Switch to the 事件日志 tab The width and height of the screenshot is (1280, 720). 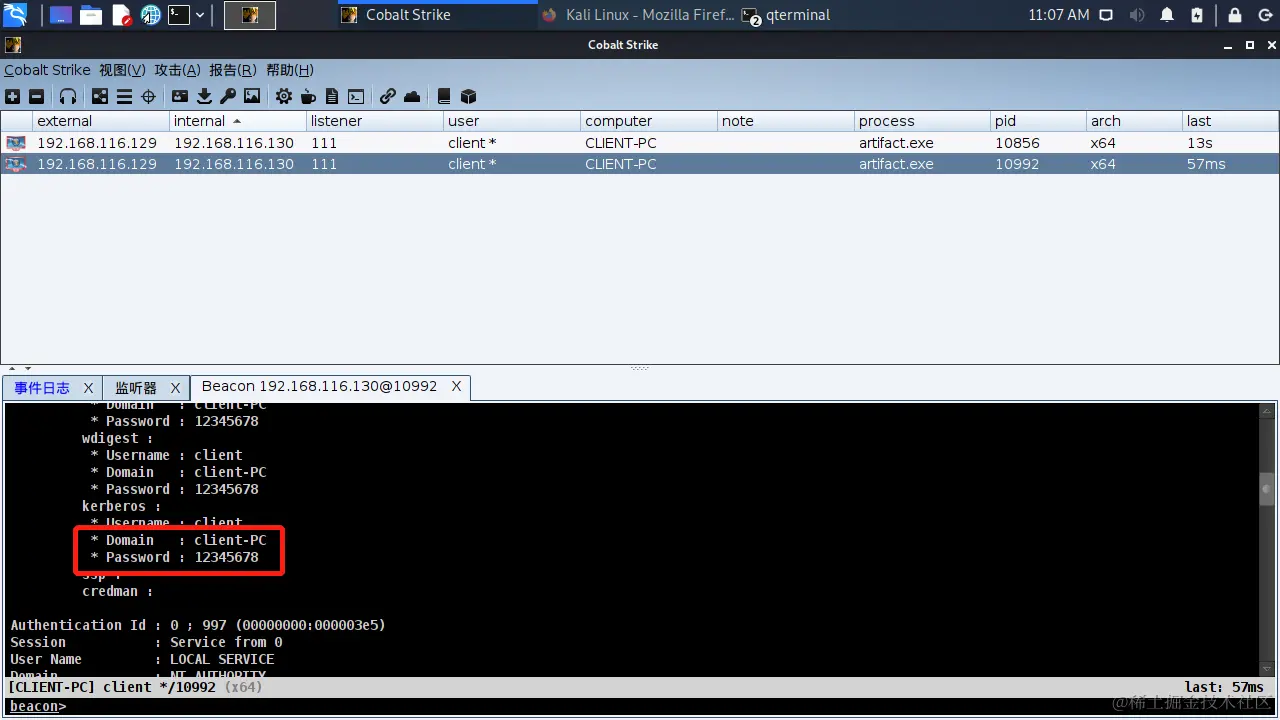point(42,387)
